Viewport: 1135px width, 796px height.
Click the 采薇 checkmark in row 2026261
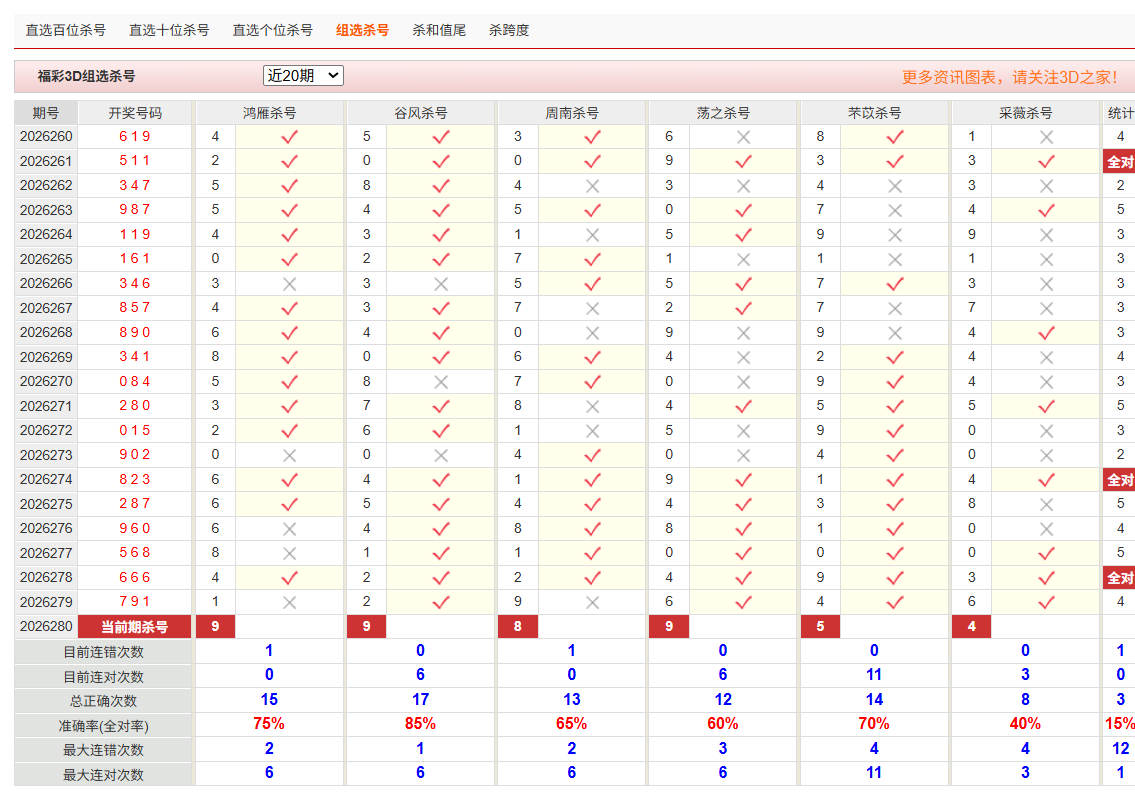tap(1046, 161)
